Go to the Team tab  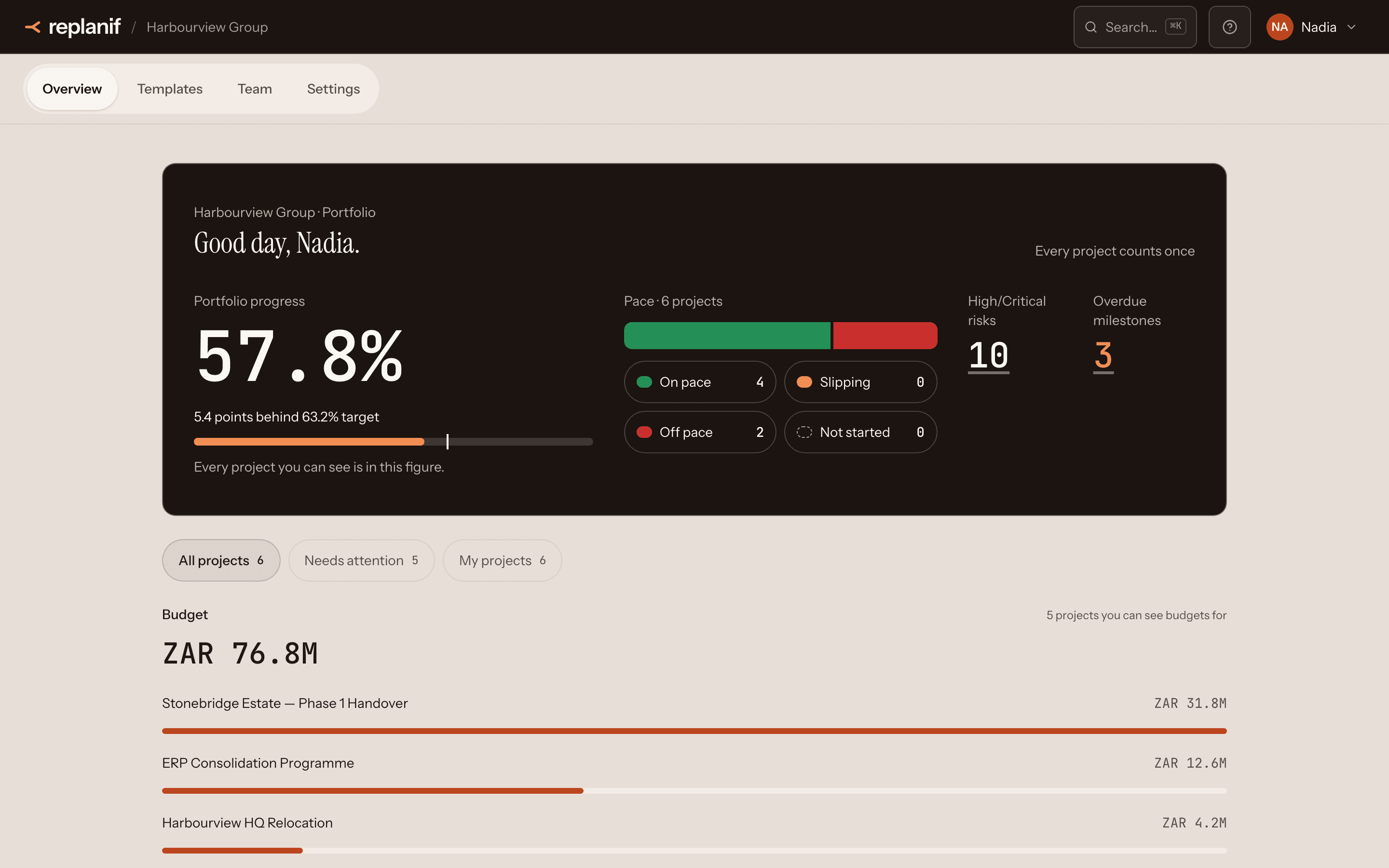pyautogui.click(x=255, y=89)
